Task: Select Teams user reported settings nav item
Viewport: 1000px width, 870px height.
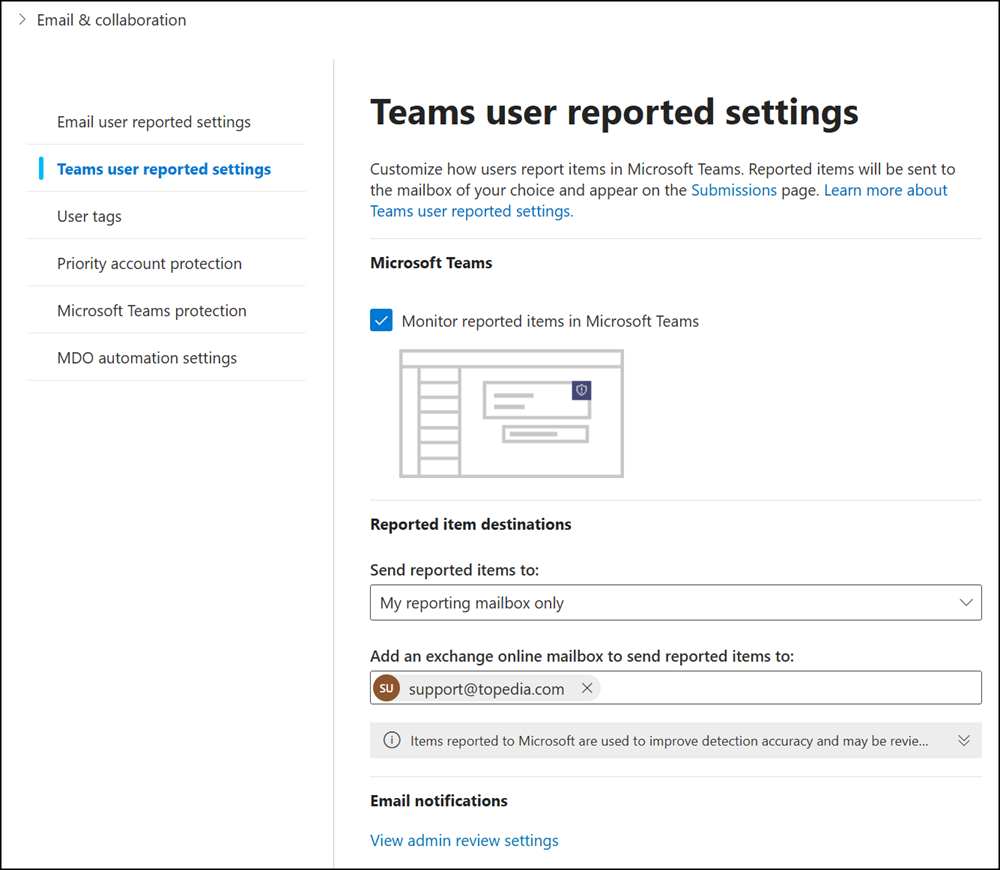Action: pos(164,169)
